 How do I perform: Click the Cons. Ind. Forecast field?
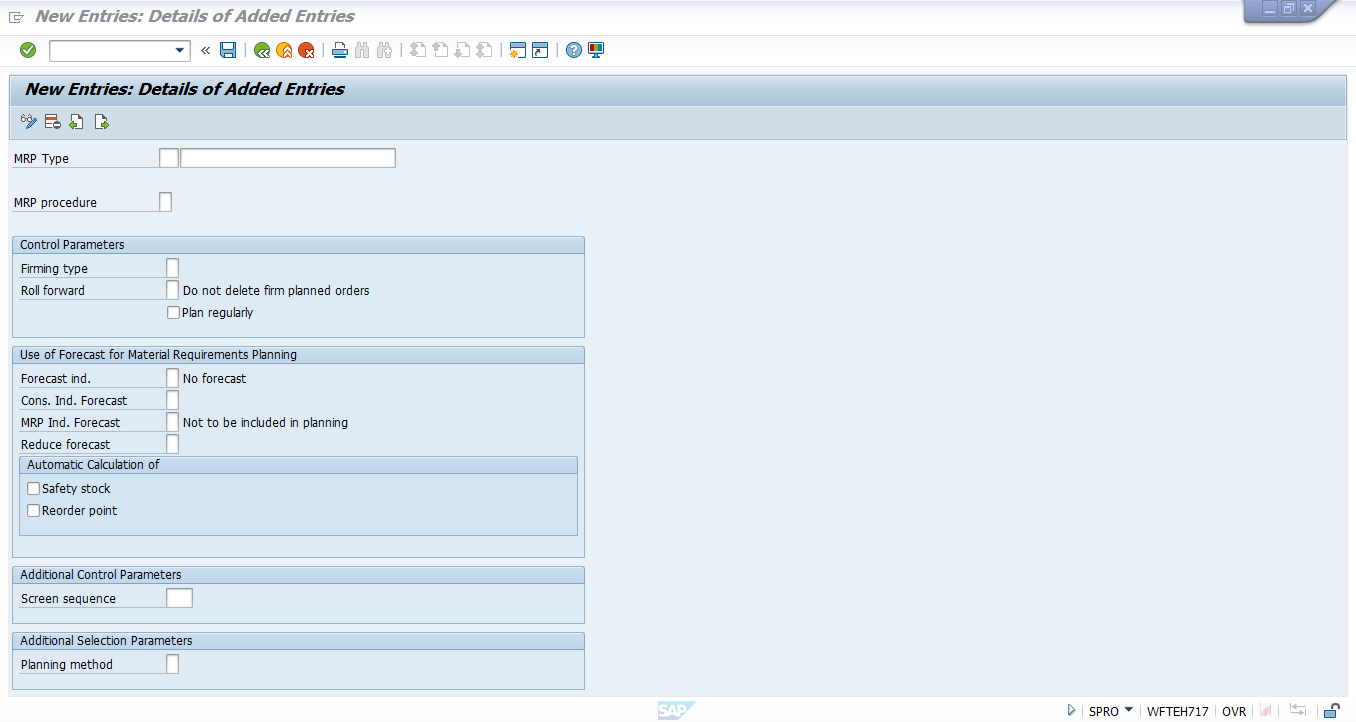173,400
